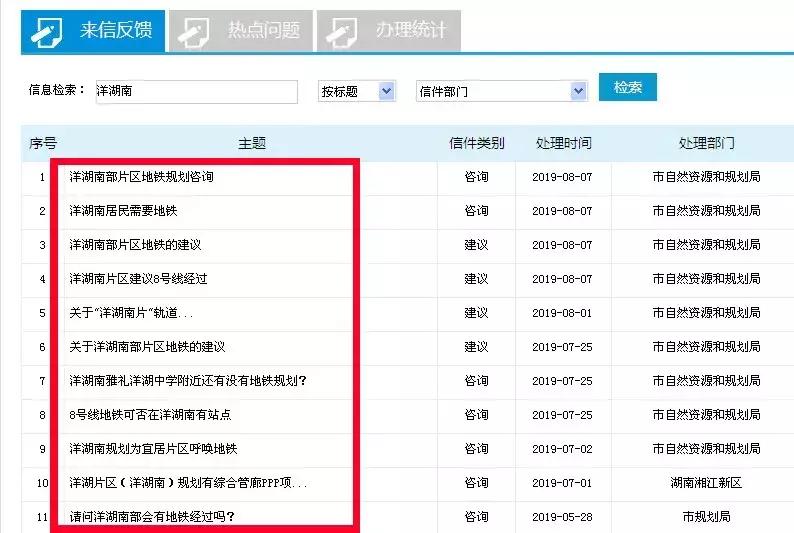This screenshot has width=794, height=533.
Task: Open letter 洋湖南居民需要地铁
Action: click(x=123, y=211)
